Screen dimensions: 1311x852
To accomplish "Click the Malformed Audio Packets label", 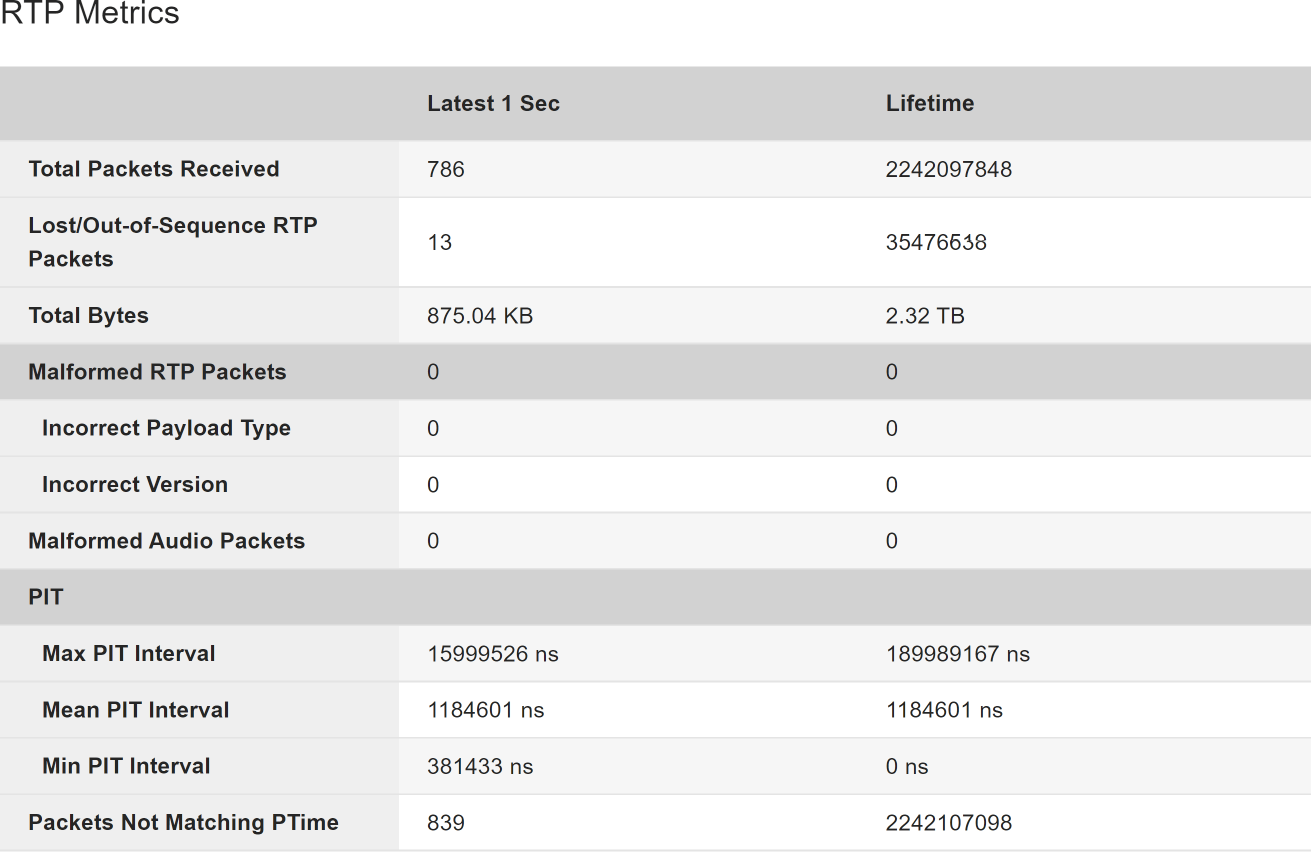I will click(166, 541).
